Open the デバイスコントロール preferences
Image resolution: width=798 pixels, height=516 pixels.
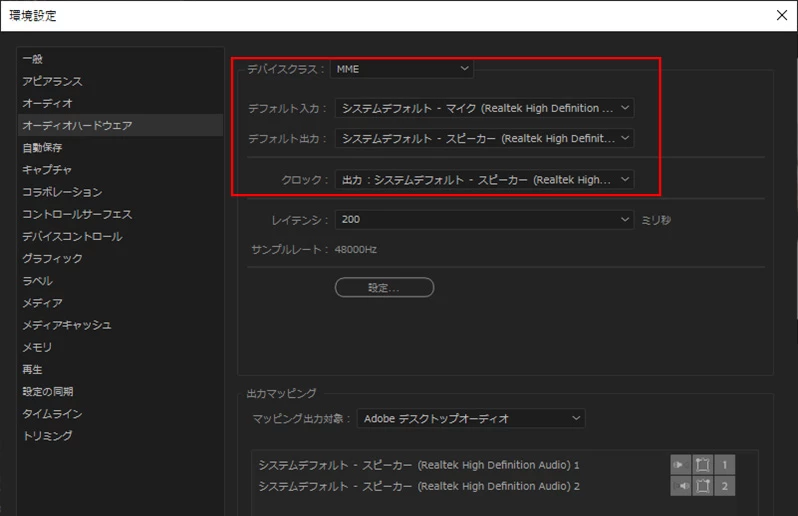(x=120, y=236)
